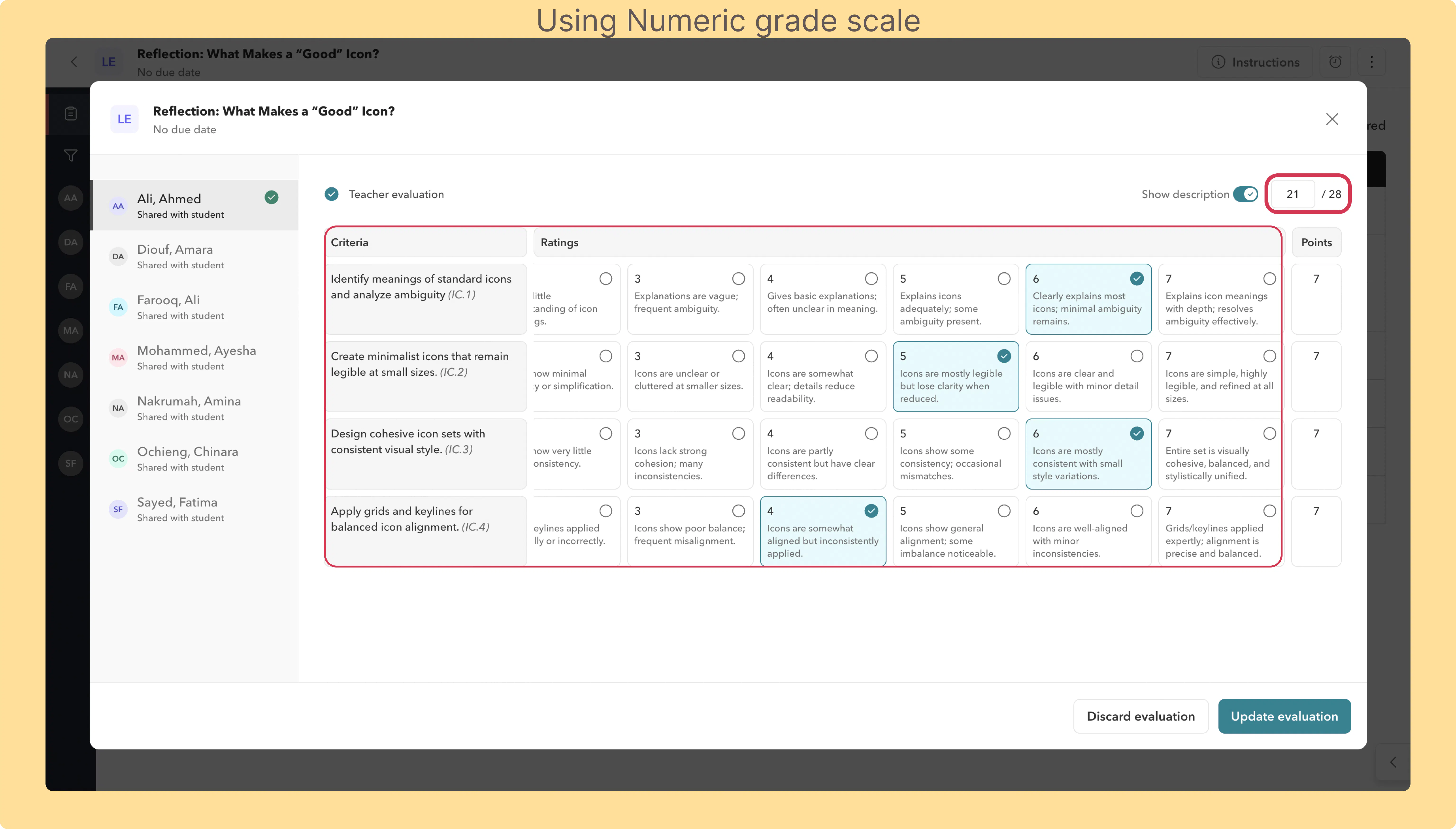Select student Ali, Ahmed
Screen dimensions: 1456x829
point(194,206)
